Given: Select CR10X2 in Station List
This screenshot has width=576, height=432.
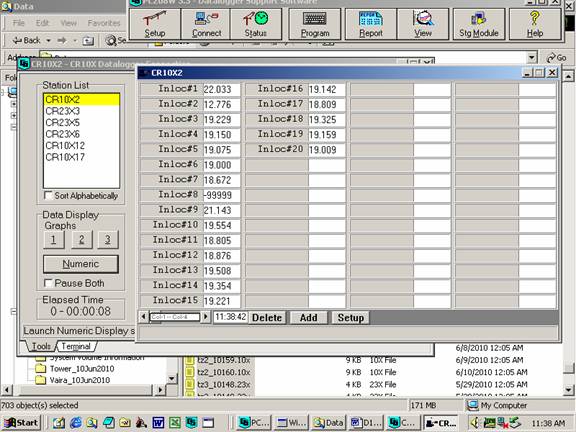Looking at the screenshot, I should click(82, 100).
